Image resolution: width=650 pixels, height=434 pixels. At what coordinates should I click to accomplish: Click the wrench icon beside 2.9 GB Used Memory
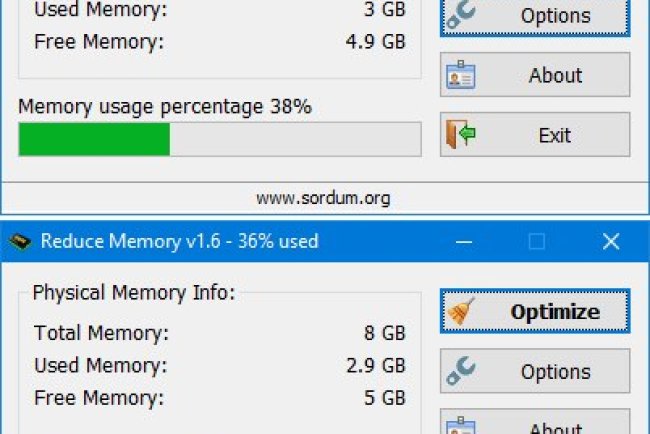click(x=461, y=372)
